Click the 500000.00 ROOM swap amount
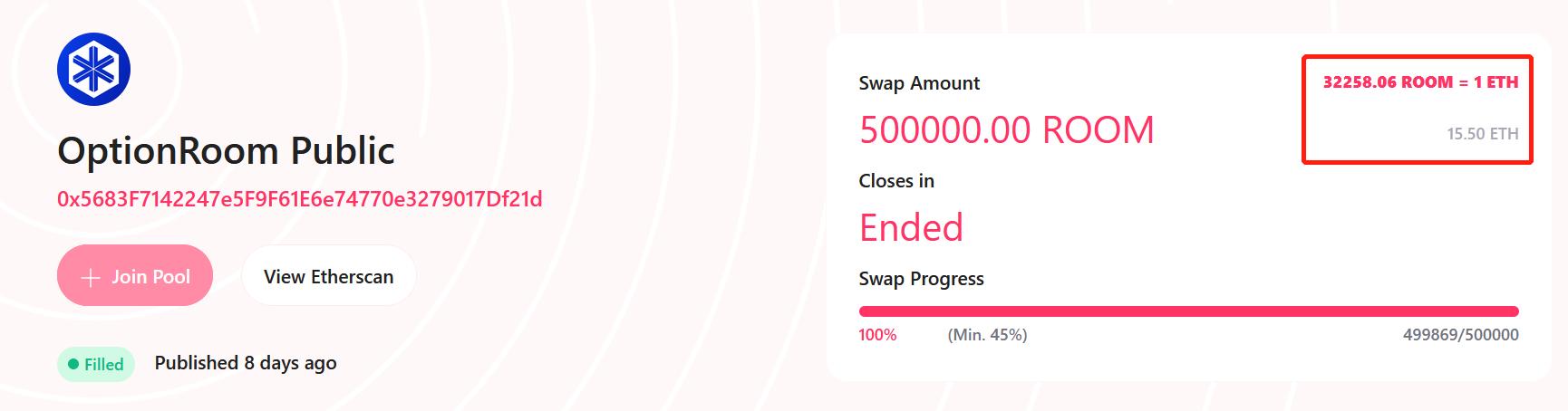1568x411 pixels. coord(1006,130)
